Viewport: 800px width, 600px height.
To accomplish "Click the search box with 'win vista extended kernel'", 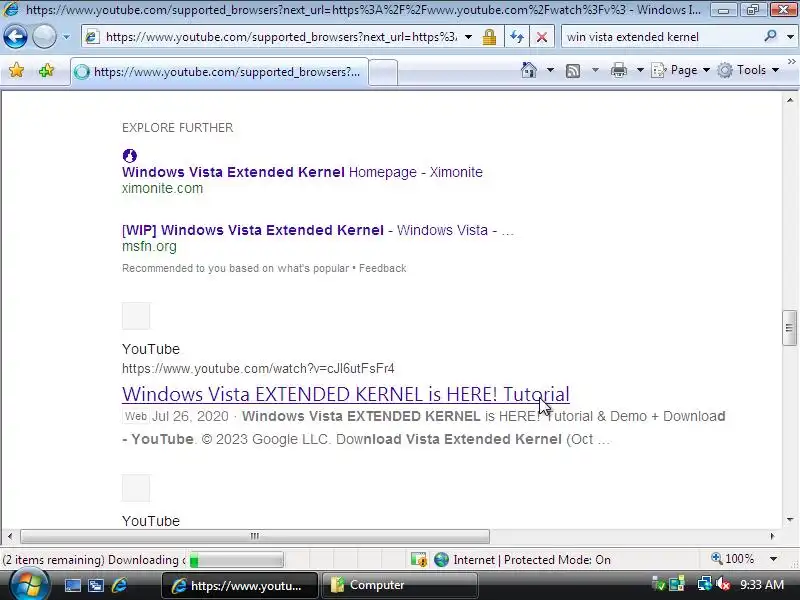I will 661,37.
